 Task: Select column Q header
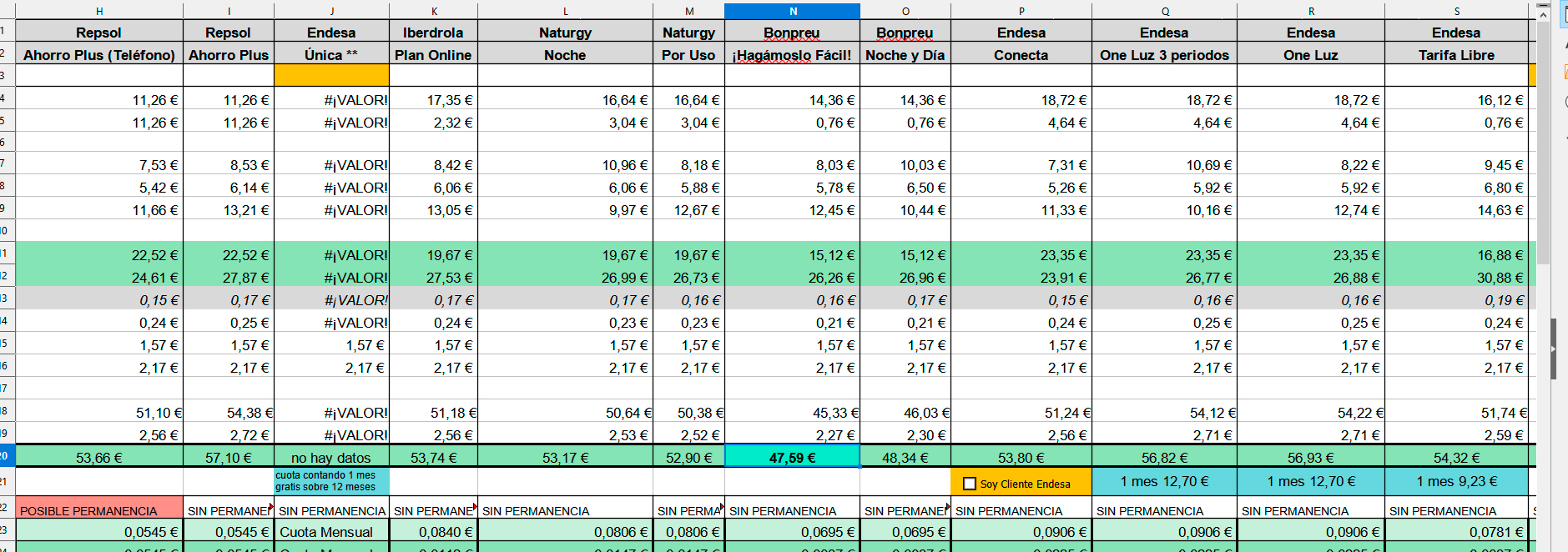point(1165,11)
